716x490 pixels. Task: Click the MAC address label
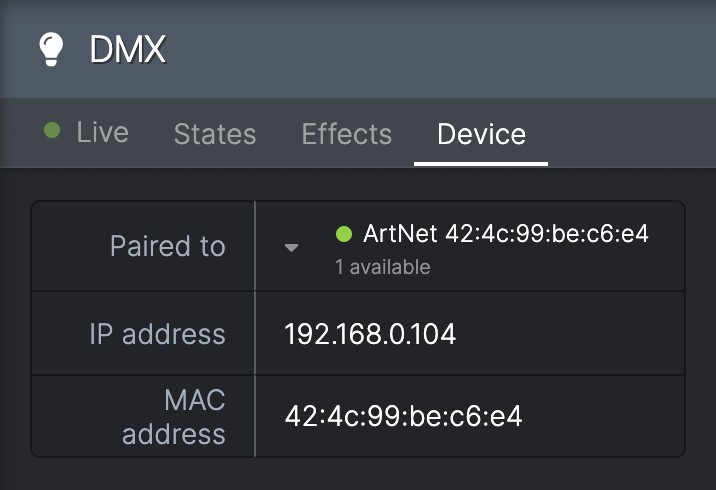point(174,416)
